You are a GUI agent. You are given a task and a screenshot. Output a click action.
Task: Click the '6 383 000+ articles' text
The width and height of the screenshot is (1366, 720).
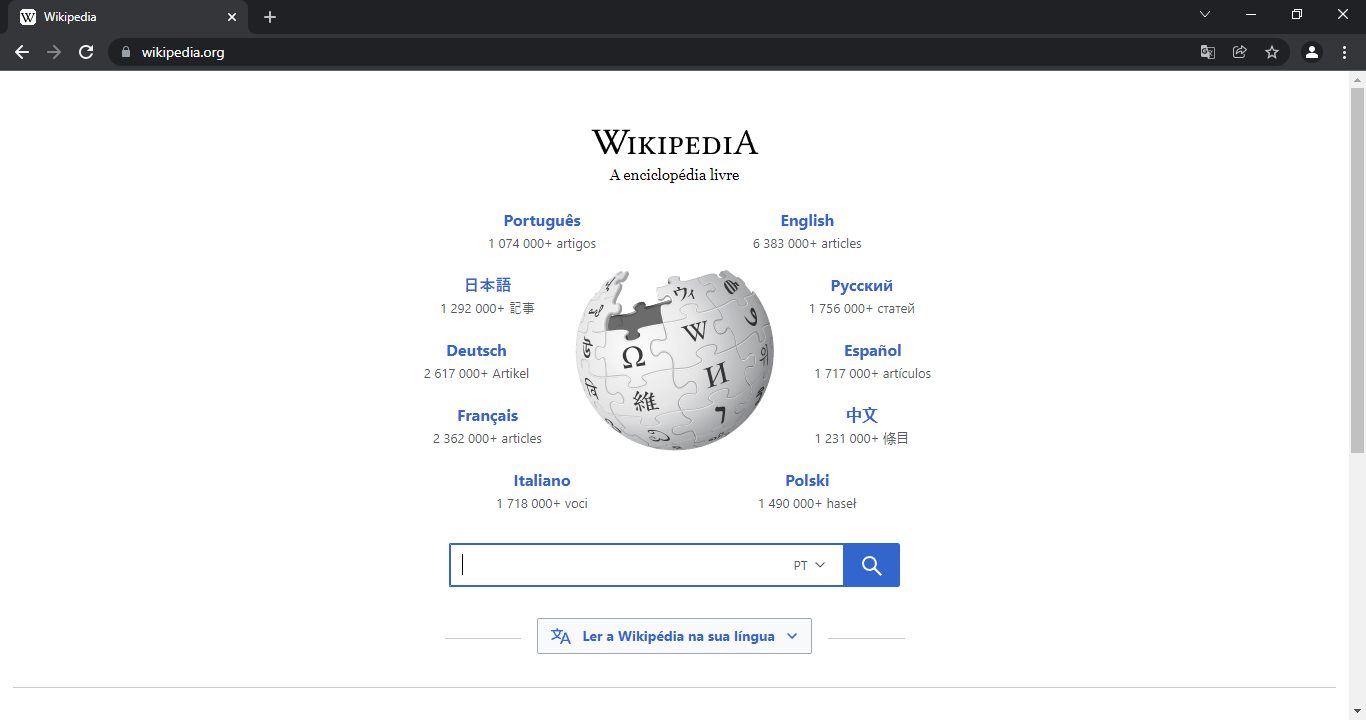(807, 244)
